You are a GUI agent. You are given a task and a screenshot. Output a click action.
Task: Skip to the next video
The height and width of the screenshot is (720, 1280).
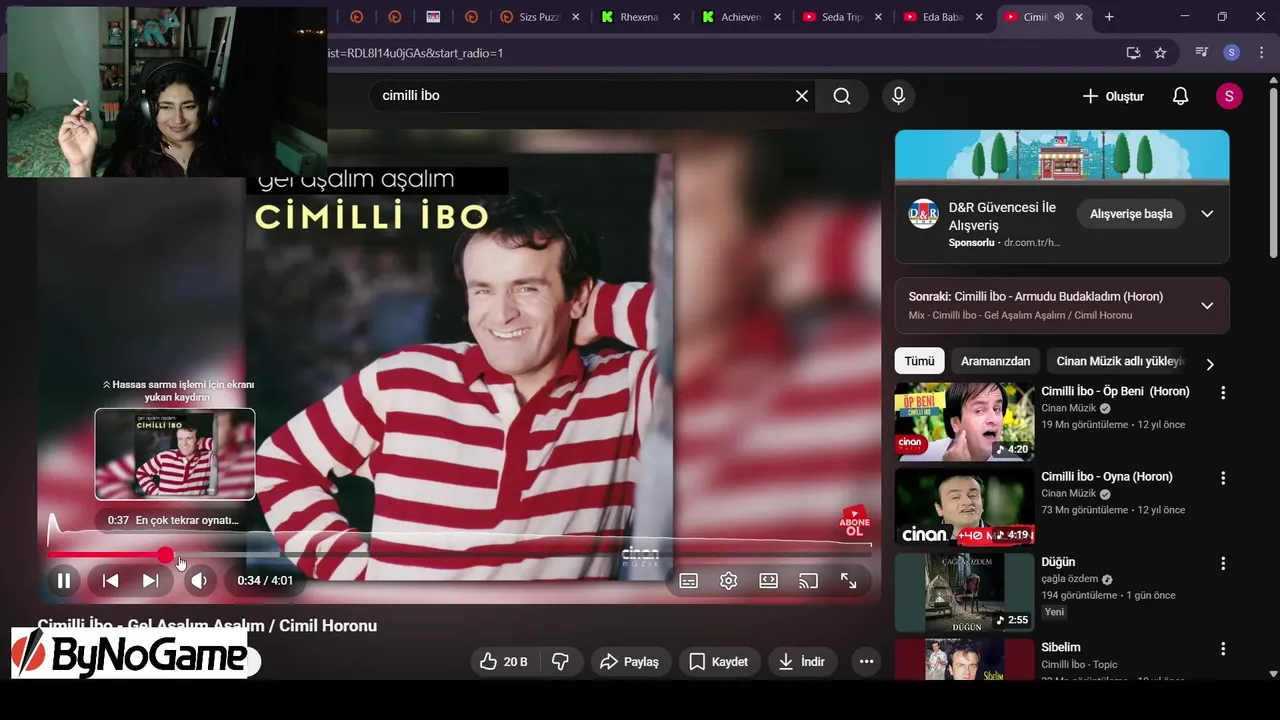point(150,580)
